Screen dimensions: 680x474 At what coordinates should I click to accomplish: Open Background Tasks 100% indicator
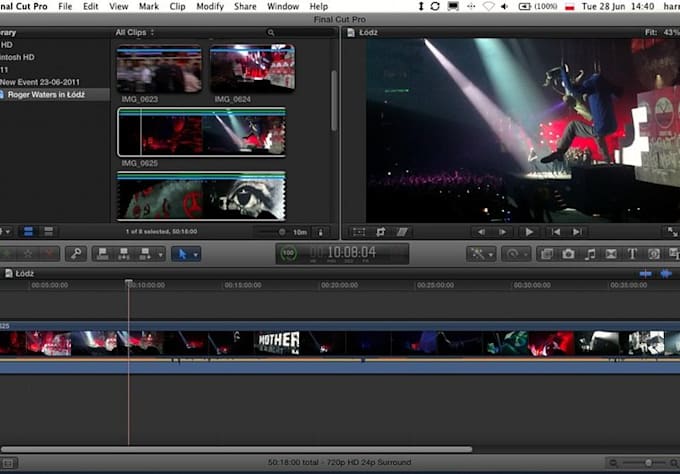(x=288, y=254)
